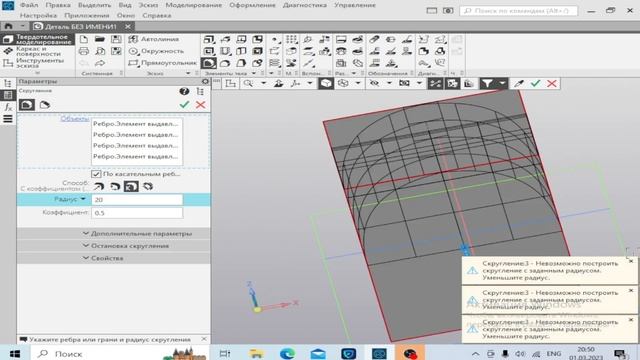
Task: Open the Радиус parameter dropdown arrow
Action: tap(83, 199)
